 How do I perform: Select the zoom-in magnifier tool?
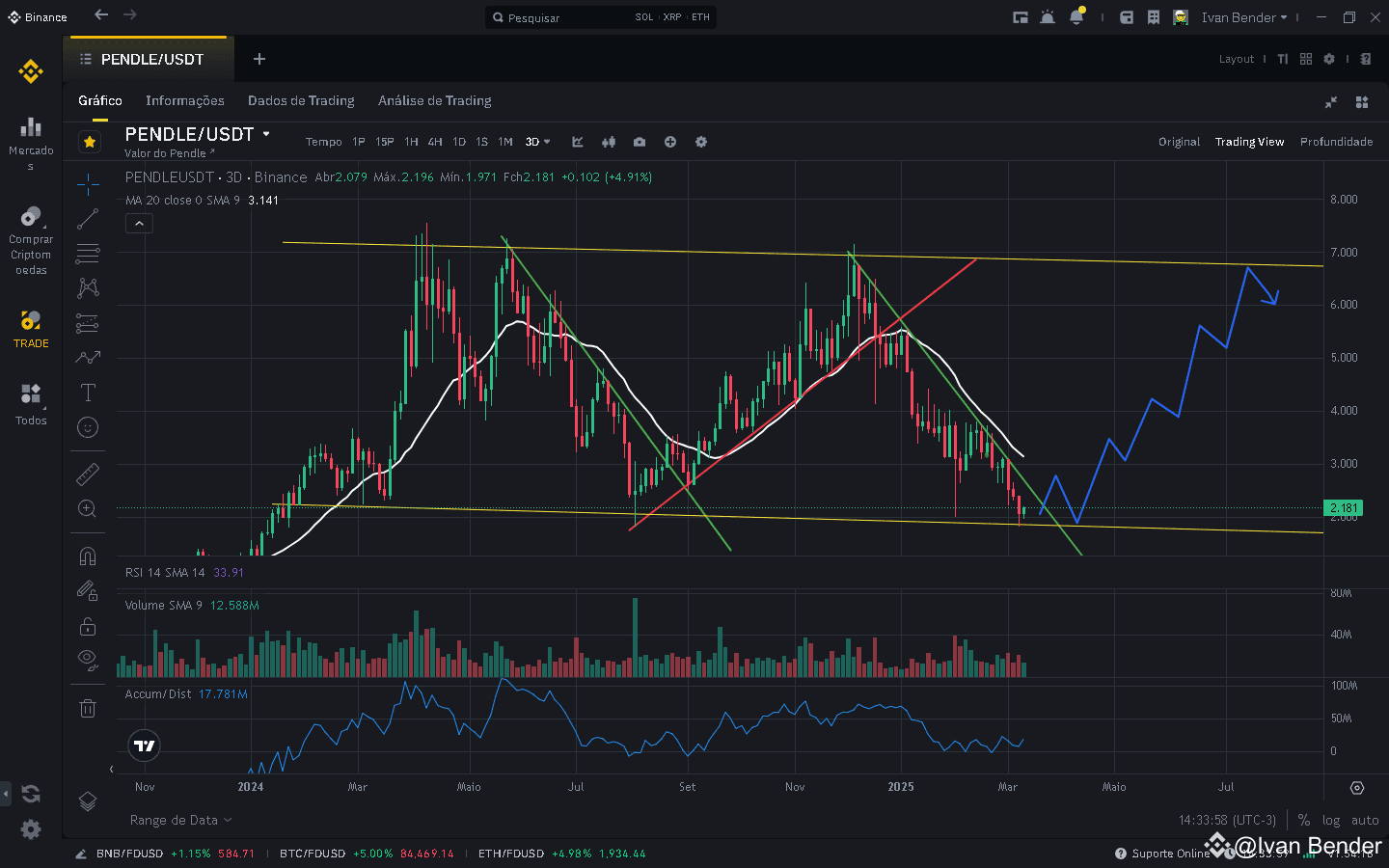88,509
